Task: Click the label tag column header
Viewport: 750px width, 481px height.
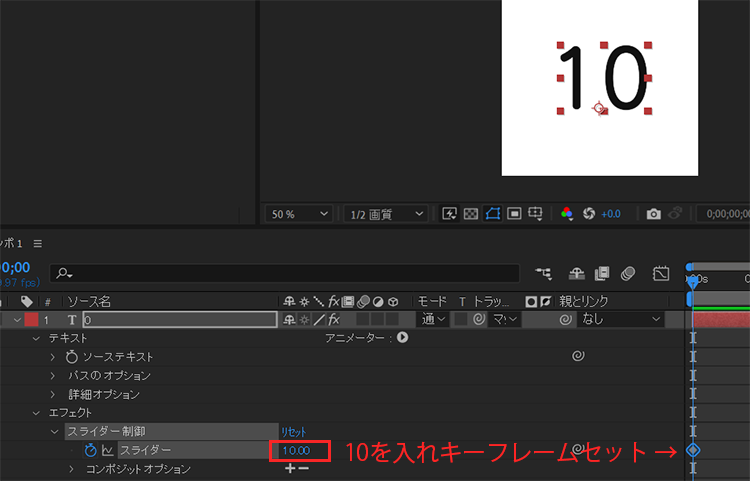Action: point(26,301)
